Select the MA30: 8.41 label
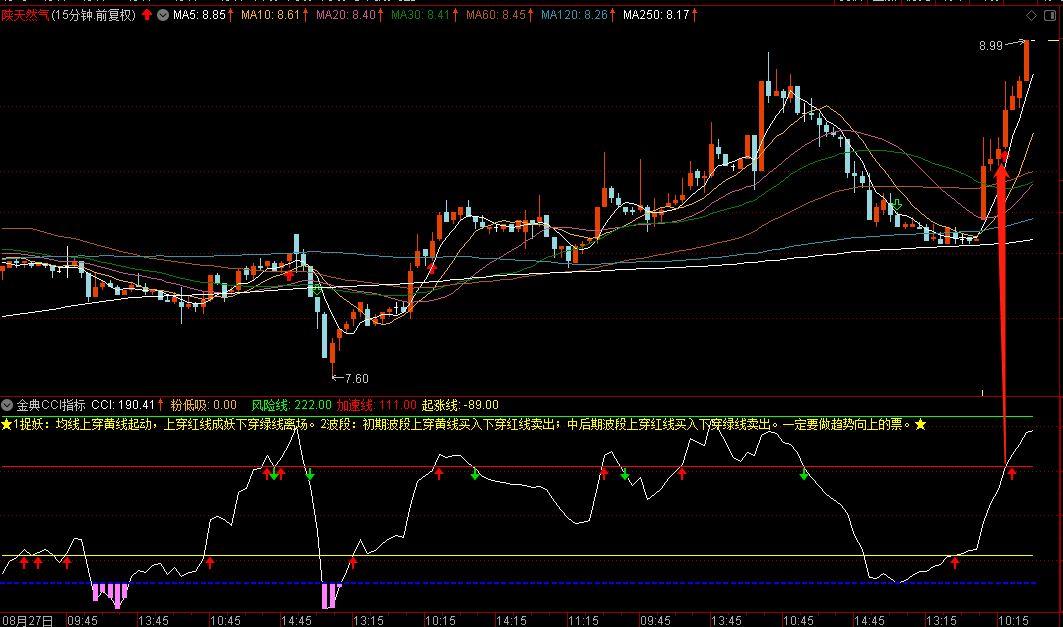The height and width of the screenshot is (627, 1063). [x=420, y=15]
